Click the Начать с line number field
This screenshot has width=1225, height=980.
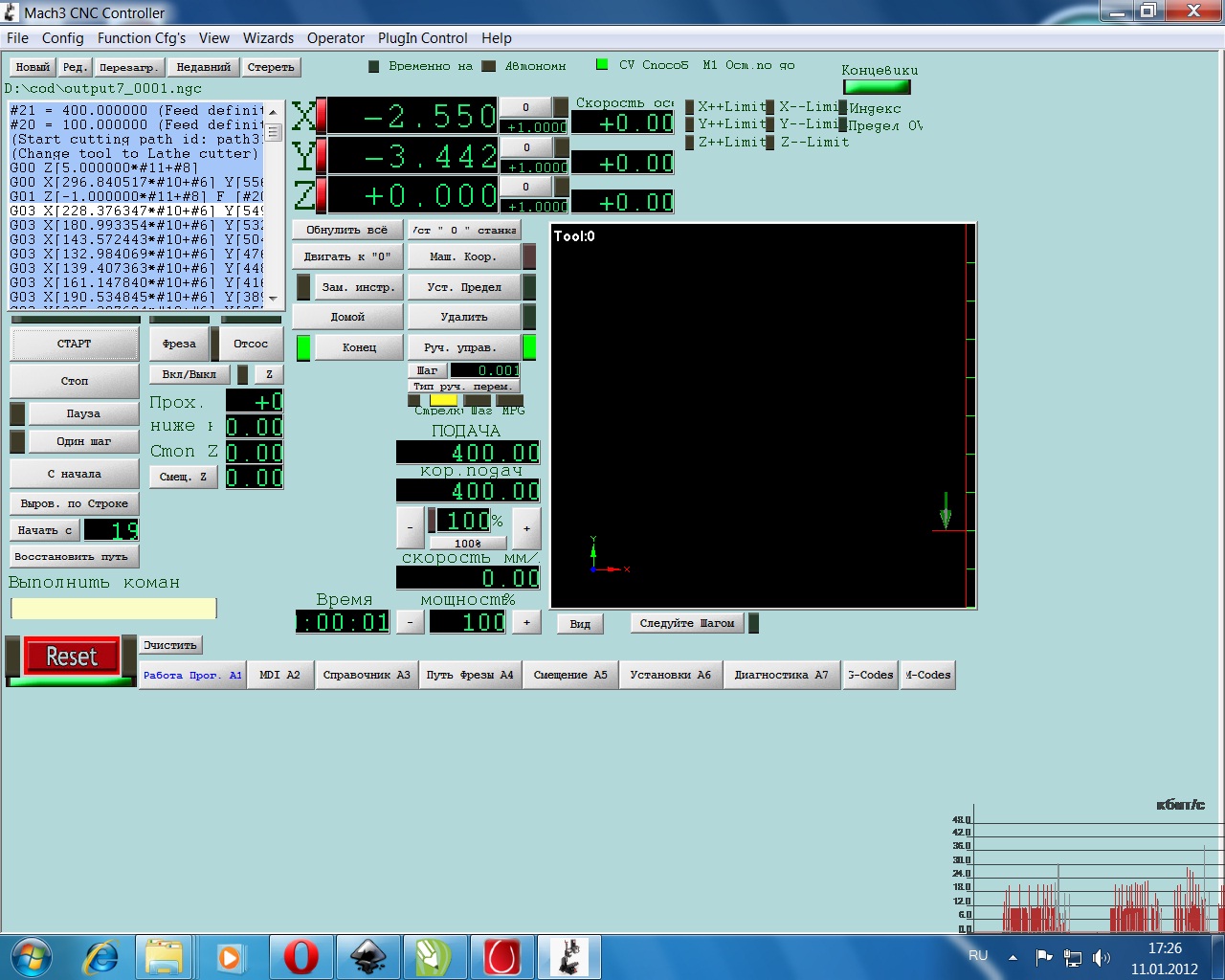click(111, 530)
